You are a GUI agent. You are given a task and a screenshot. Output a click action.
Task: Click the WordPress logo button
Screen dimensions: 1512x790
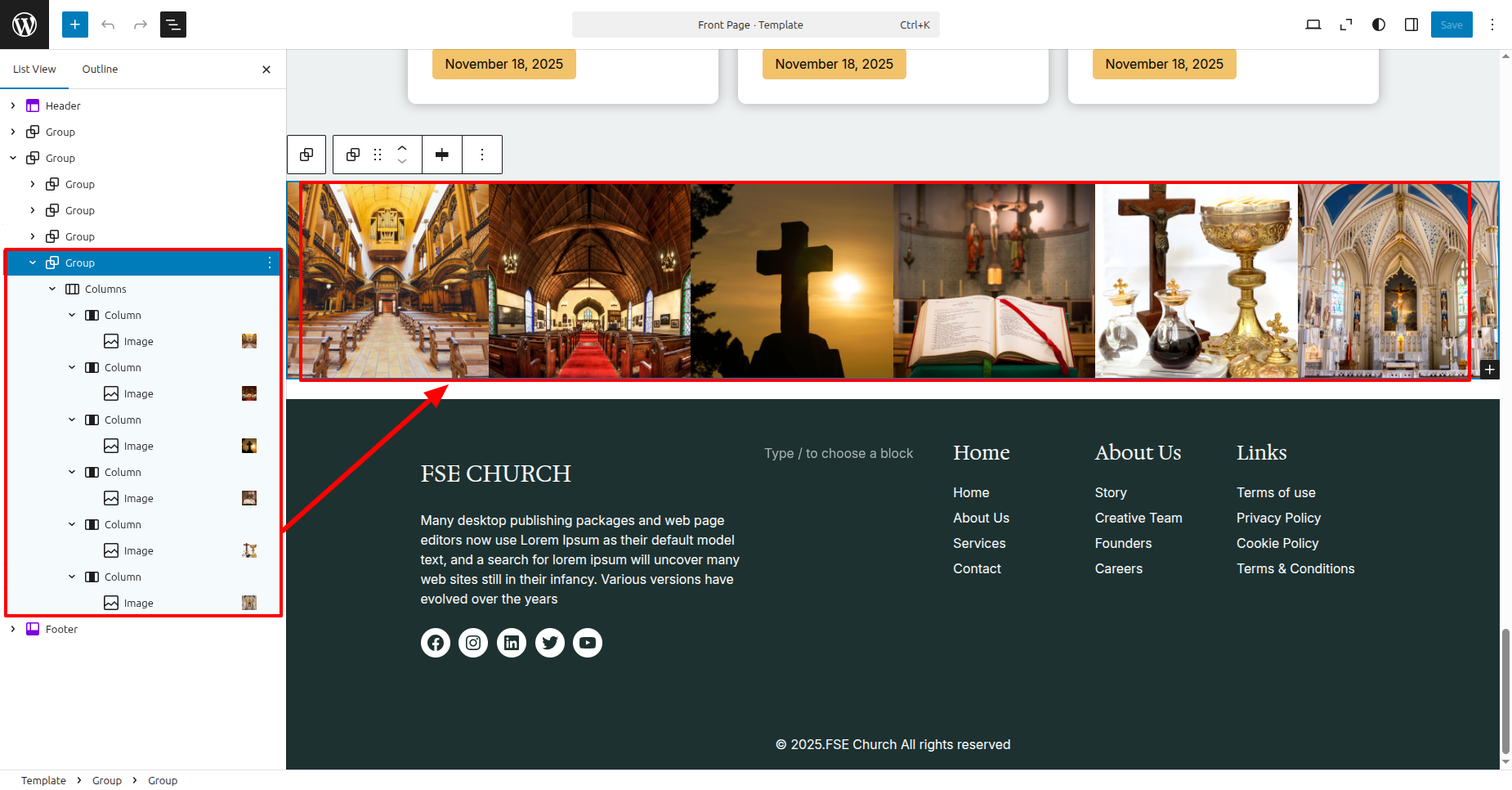(x=25, y=25)
